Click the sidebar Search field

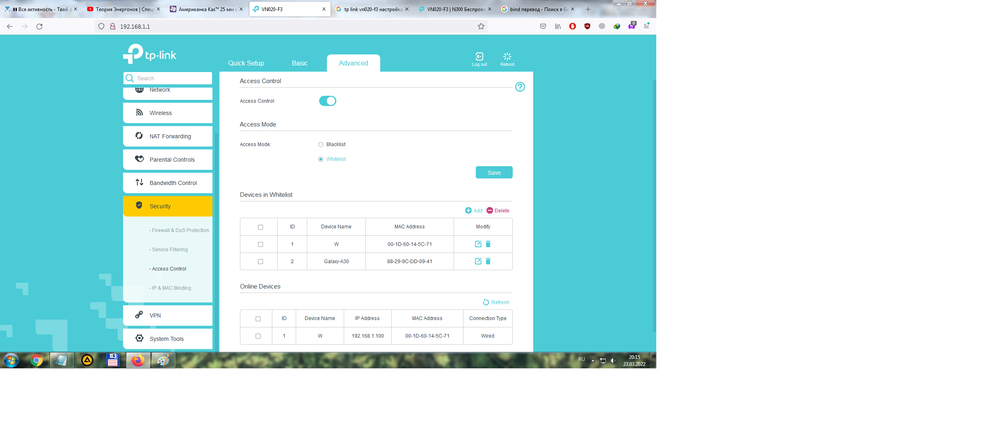(x=172, y=78)
